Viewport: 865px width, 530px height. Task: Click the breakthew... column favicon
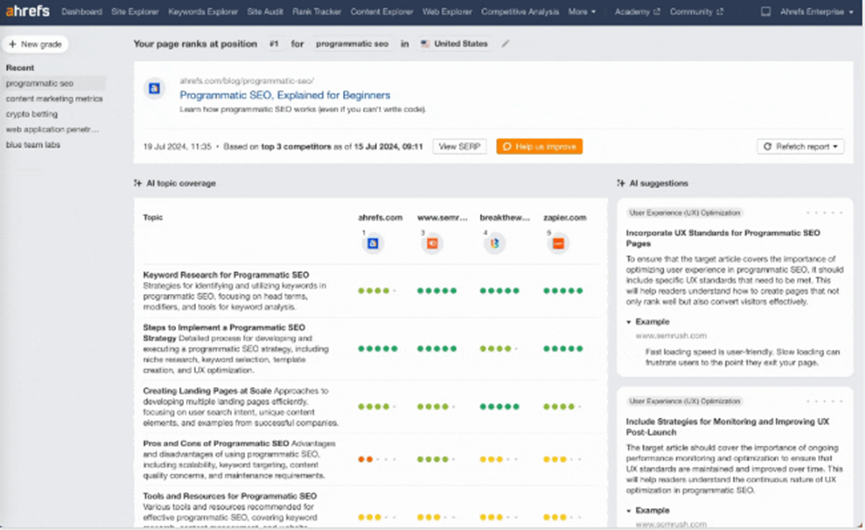coord(494,243)
